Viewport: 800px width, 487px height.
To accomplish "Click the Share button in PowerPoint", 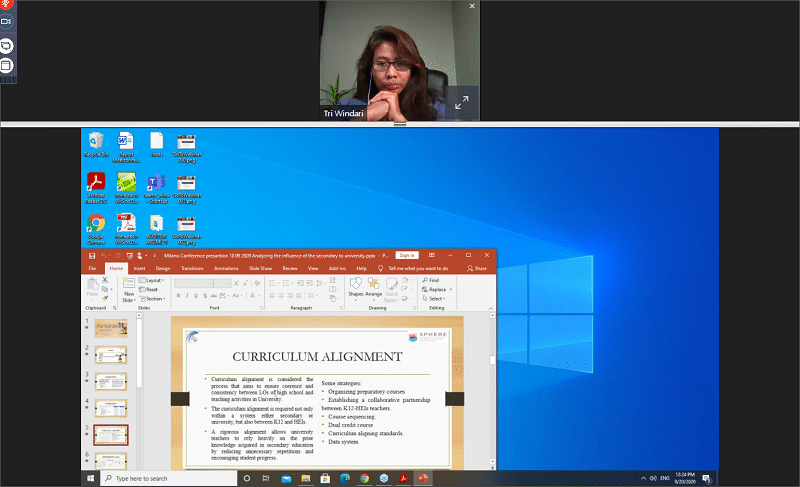I will point(477,268).
